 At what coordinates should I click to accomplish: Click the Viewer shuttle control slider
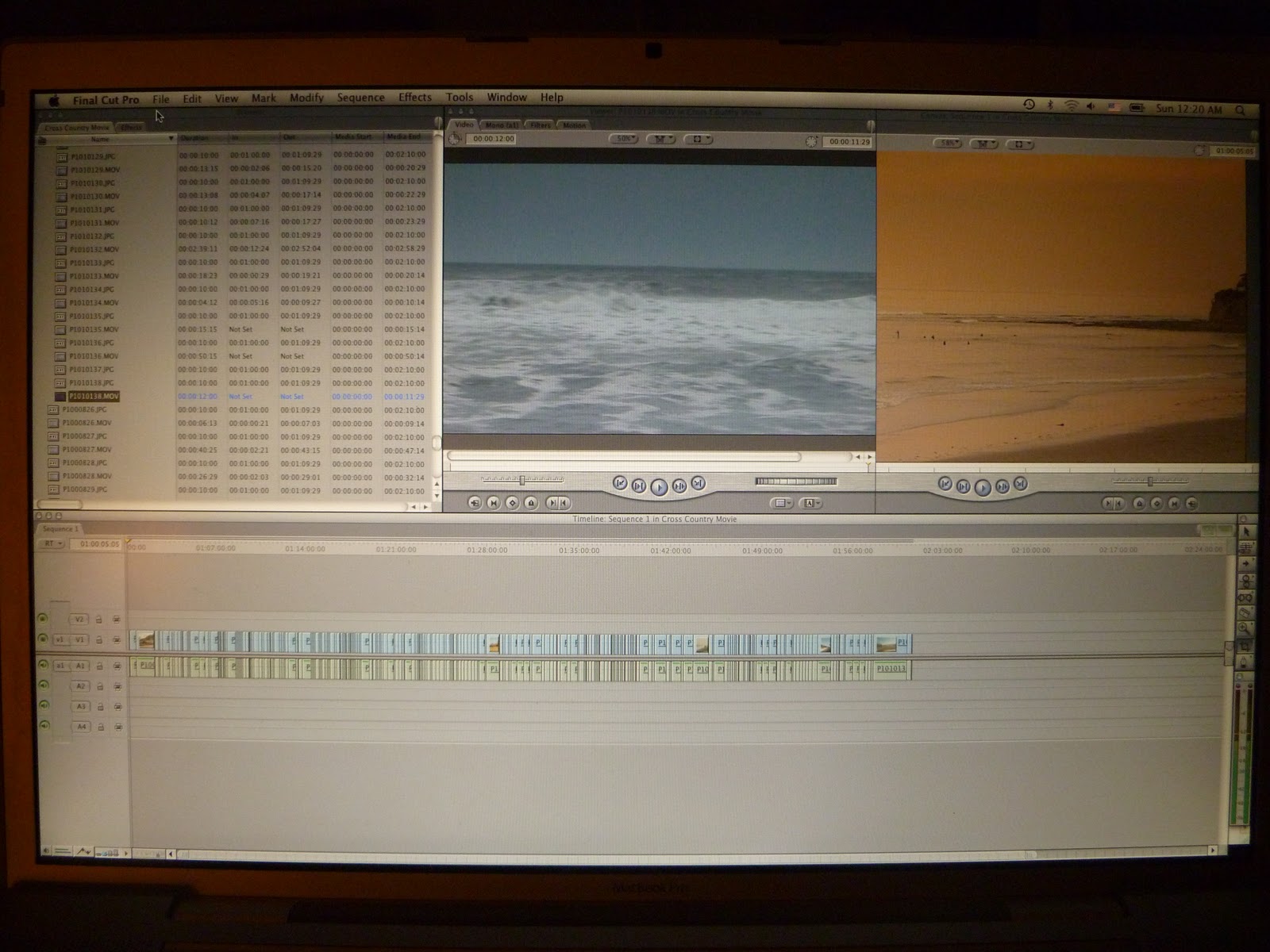(522, 480)
